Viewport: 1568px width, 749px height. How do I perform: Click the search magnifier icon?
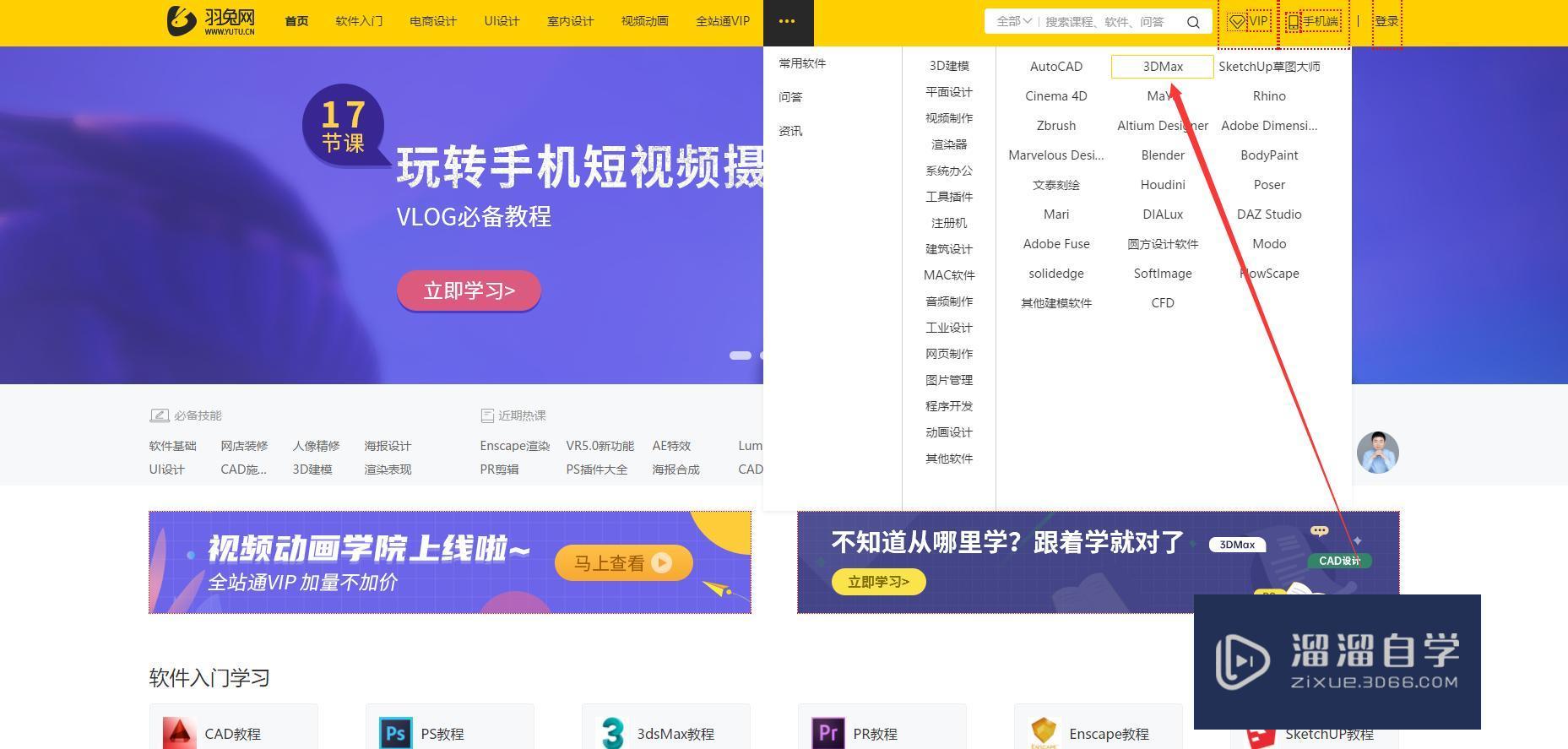(x=1193, y=22)
